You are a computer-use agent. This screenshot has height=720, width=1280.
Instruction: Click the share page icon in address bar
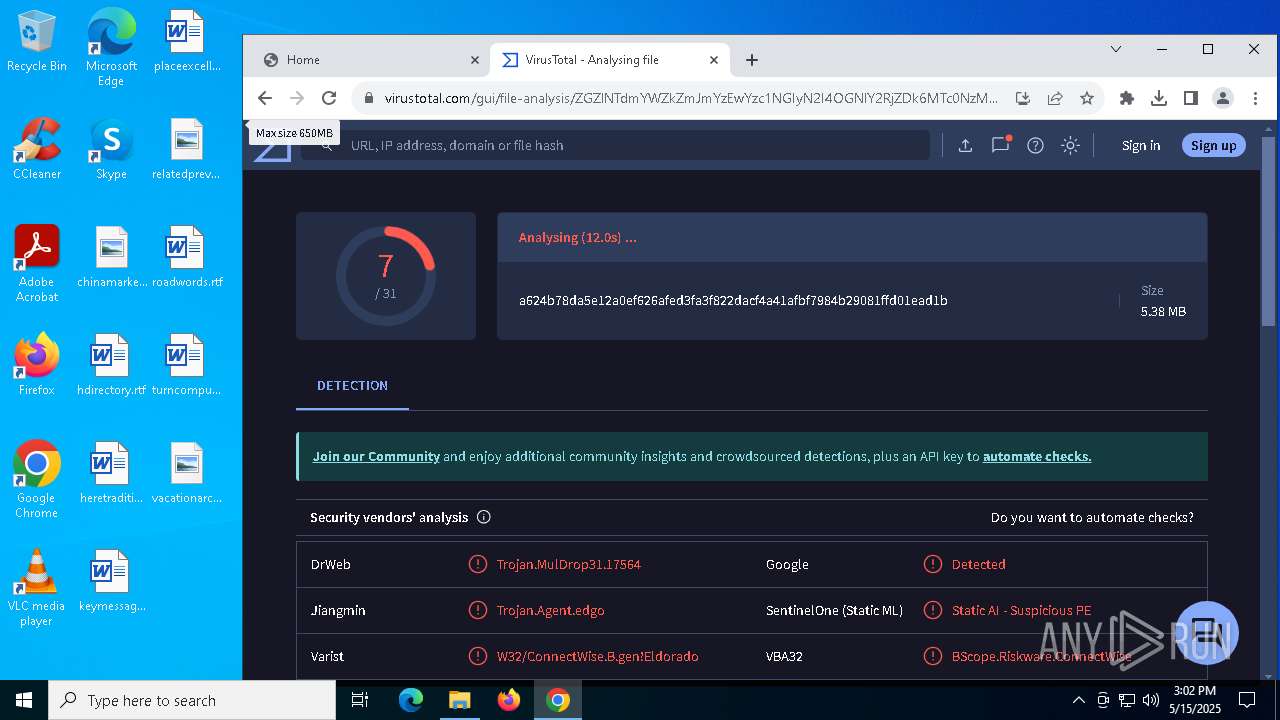point(1055,98)
